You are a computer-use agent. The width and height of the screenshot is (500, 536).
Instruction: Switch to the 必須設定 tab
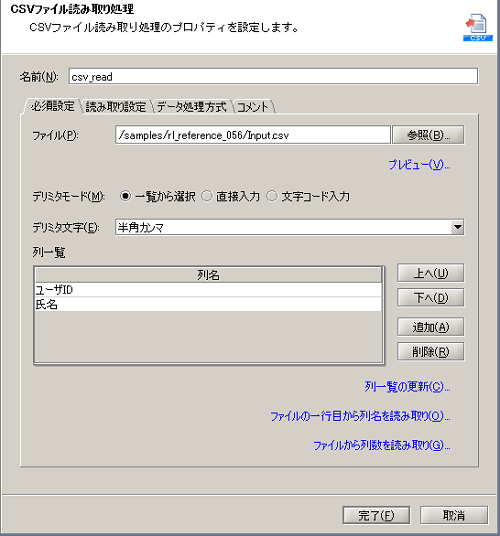52,107
